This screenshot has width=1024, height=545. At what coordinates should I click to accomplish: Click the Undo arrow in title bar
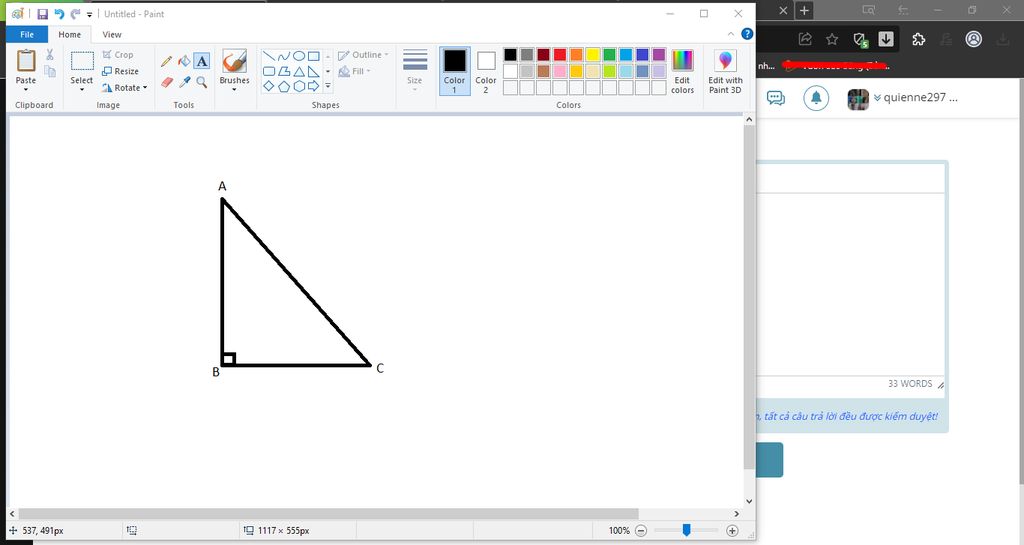[59, 14]
